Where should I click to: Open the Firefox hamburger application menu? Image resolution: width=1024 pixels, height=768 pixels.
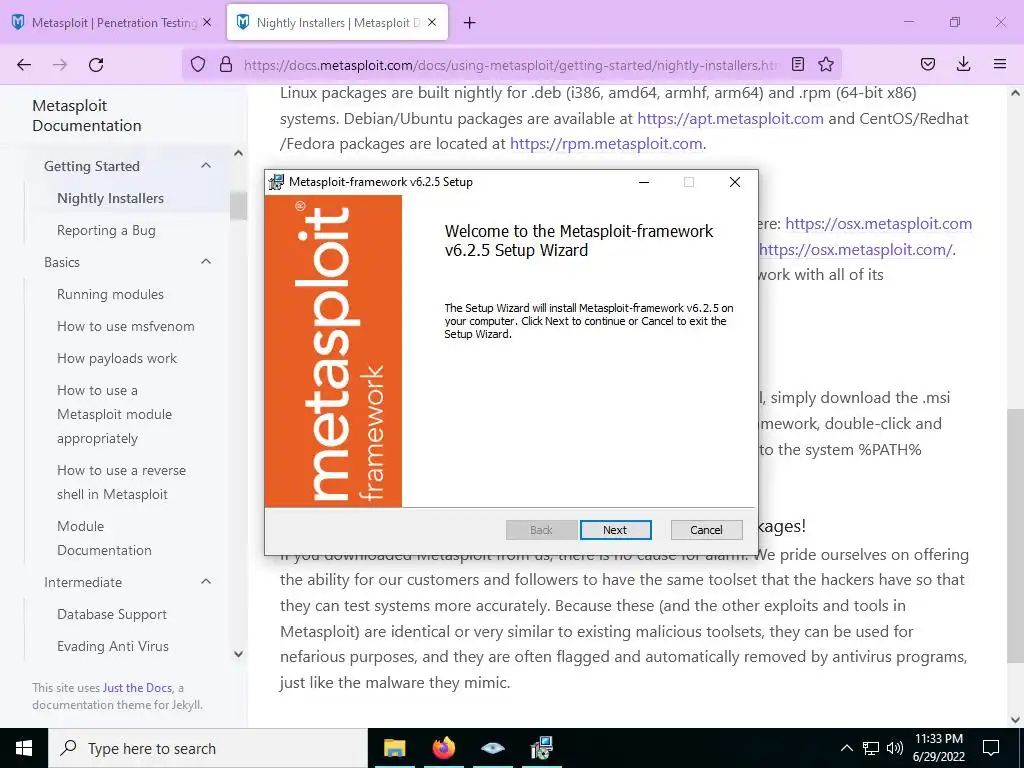(1000, 64)
